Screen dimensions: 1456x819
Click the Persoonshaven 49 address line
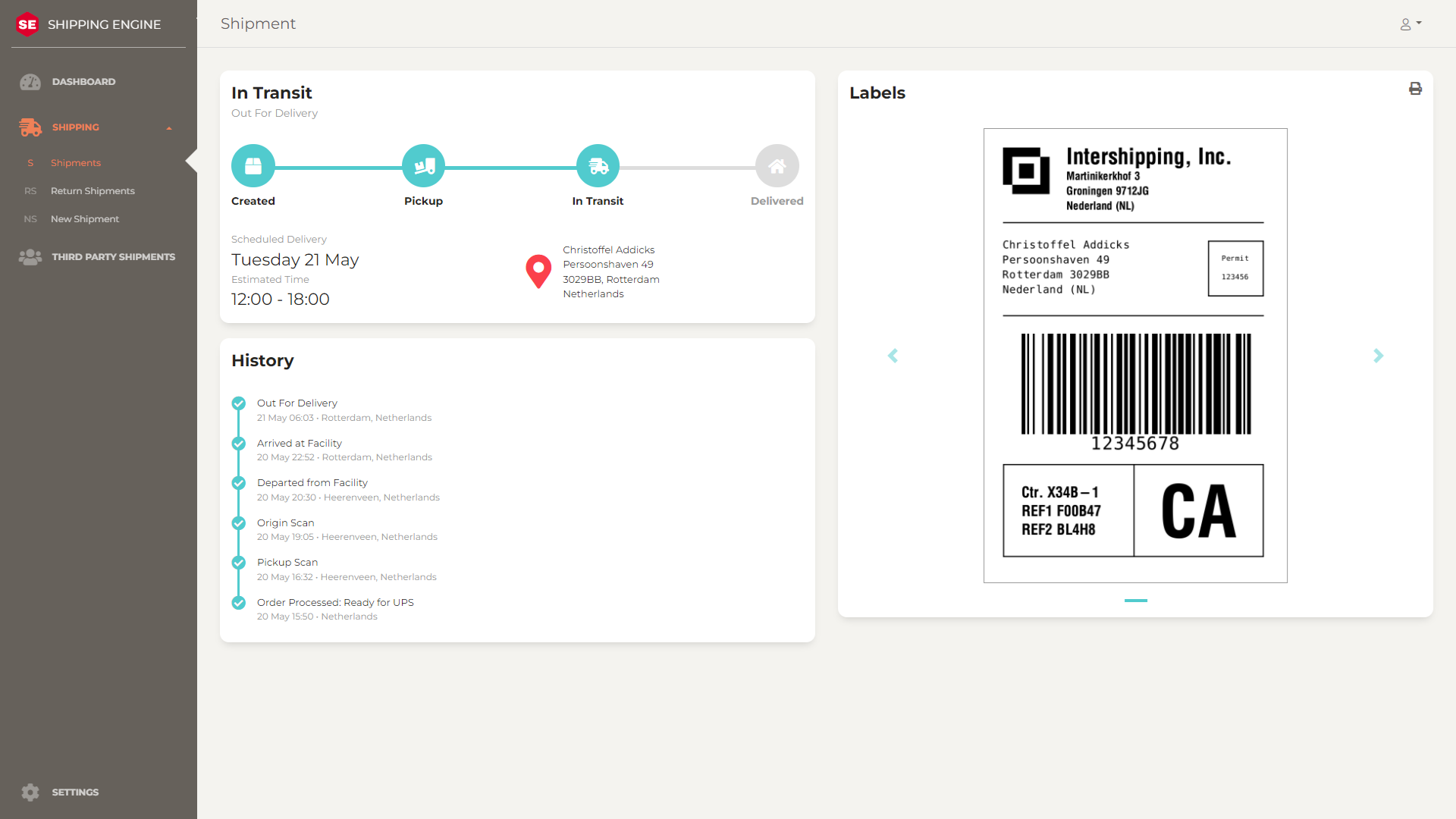point(608,265)
